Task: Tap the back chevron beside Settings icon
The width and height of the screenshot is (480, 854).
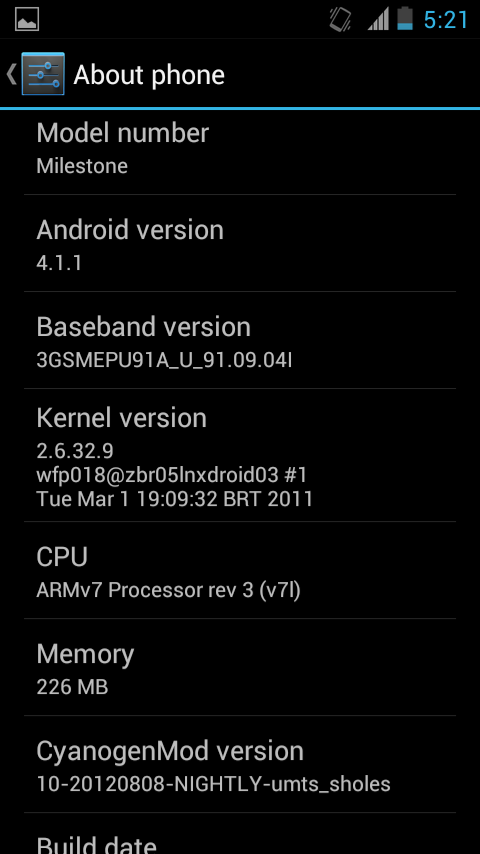Action: [11, 74]
